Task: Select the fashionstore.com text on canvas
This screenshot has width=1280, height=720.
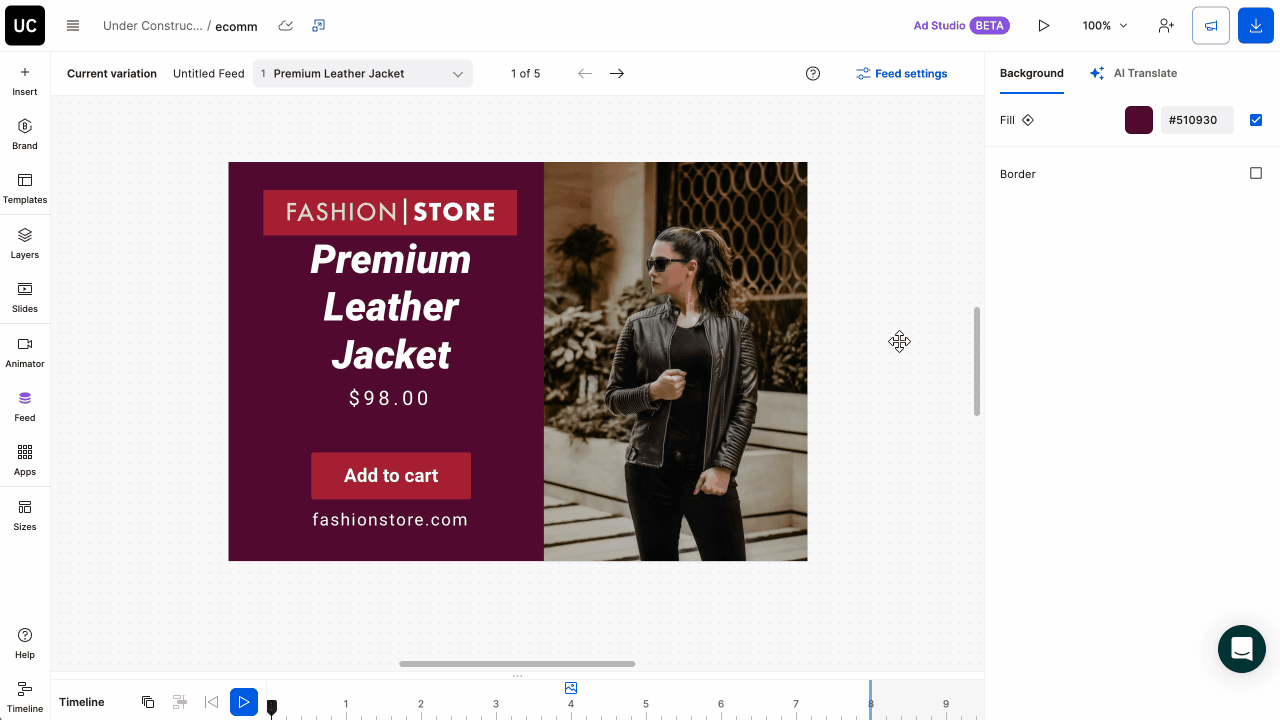Action: 390,520
